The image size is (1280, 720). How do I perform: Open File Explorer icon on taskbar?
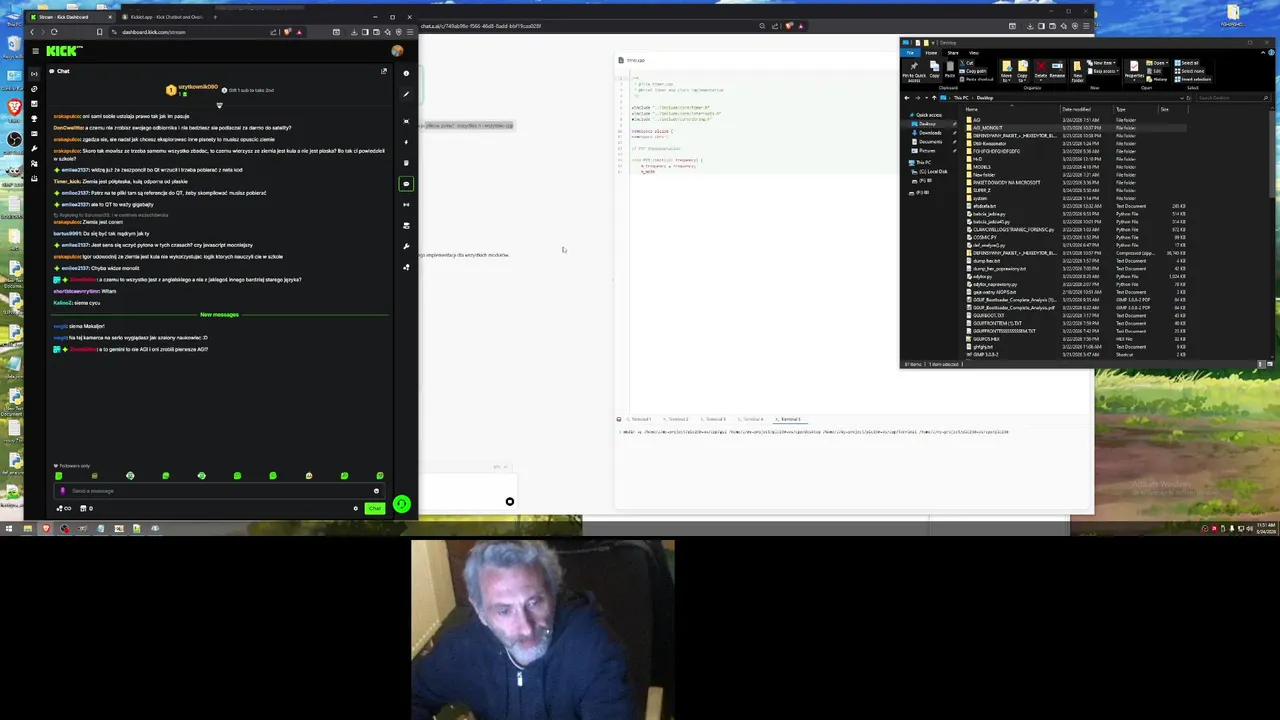(28, 529)
